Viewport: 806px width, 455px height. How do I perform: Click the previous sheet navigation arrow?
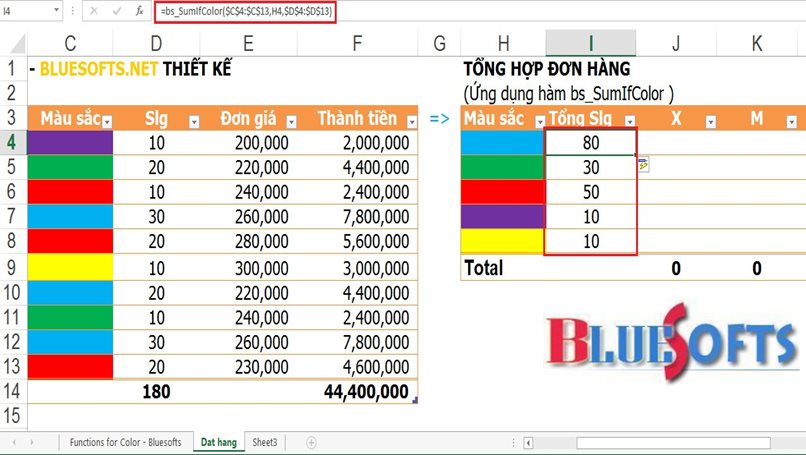[x=14, y=442]
